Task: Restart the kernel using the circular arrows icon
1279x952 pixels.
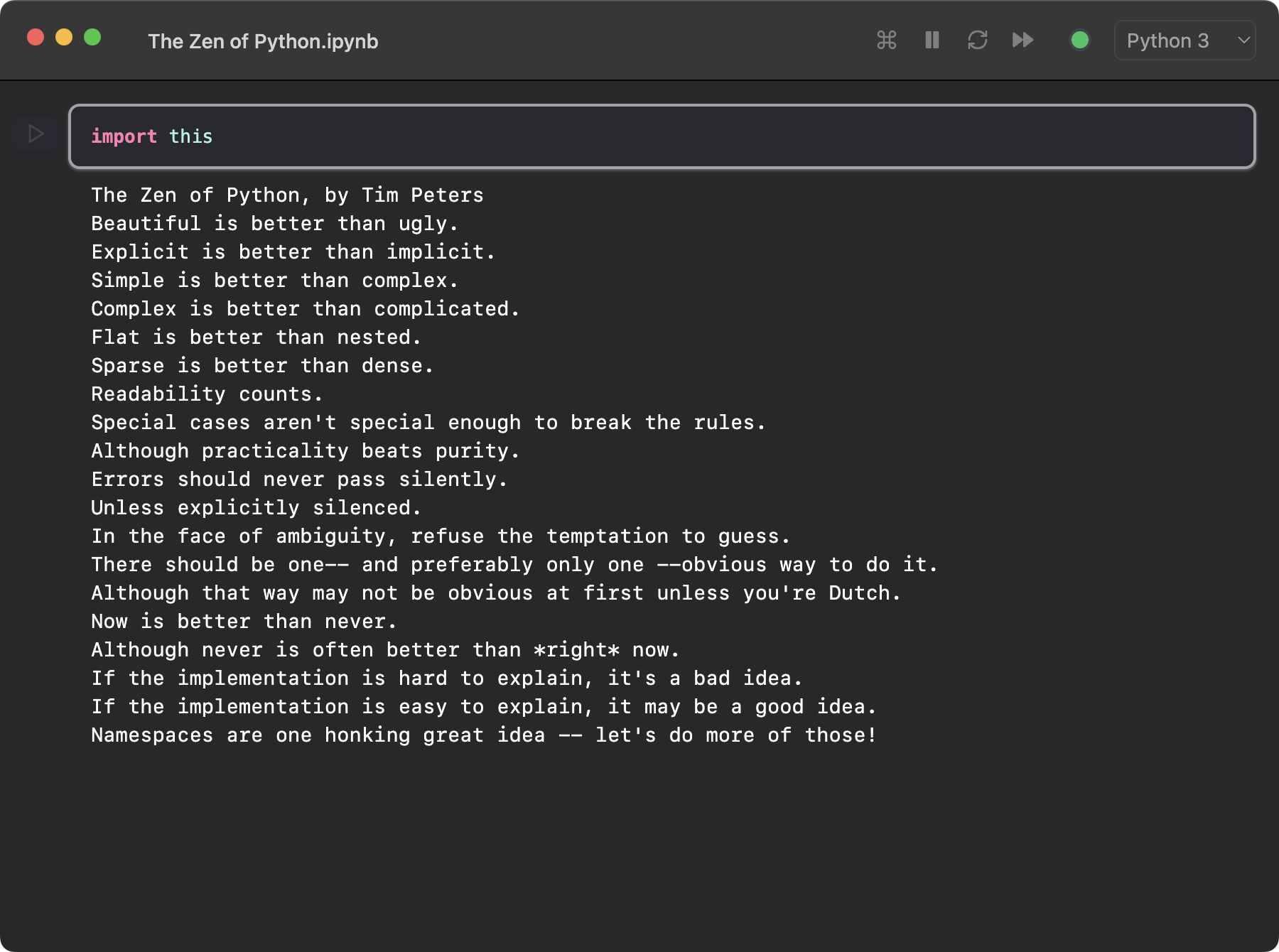Action: (978, 40)
